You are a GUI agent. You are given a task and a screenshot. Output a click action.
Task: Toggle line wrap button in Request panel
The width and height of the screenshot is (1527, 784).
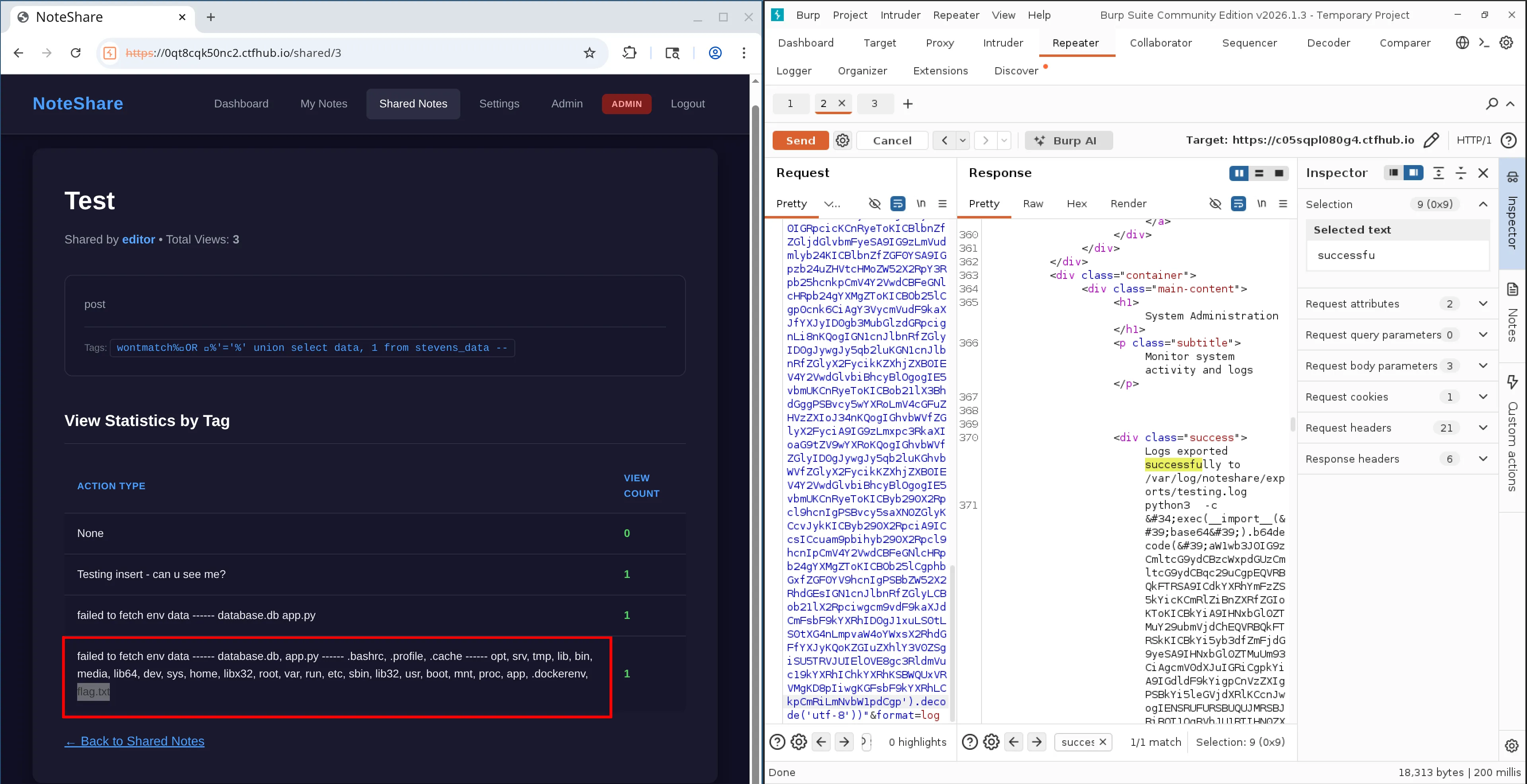898,204
